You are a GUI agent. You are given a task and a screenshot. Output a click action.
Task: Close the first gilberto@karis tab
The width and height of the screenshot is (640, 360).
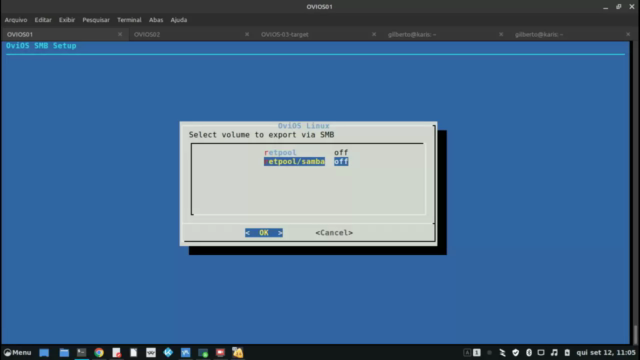(501, 34)
